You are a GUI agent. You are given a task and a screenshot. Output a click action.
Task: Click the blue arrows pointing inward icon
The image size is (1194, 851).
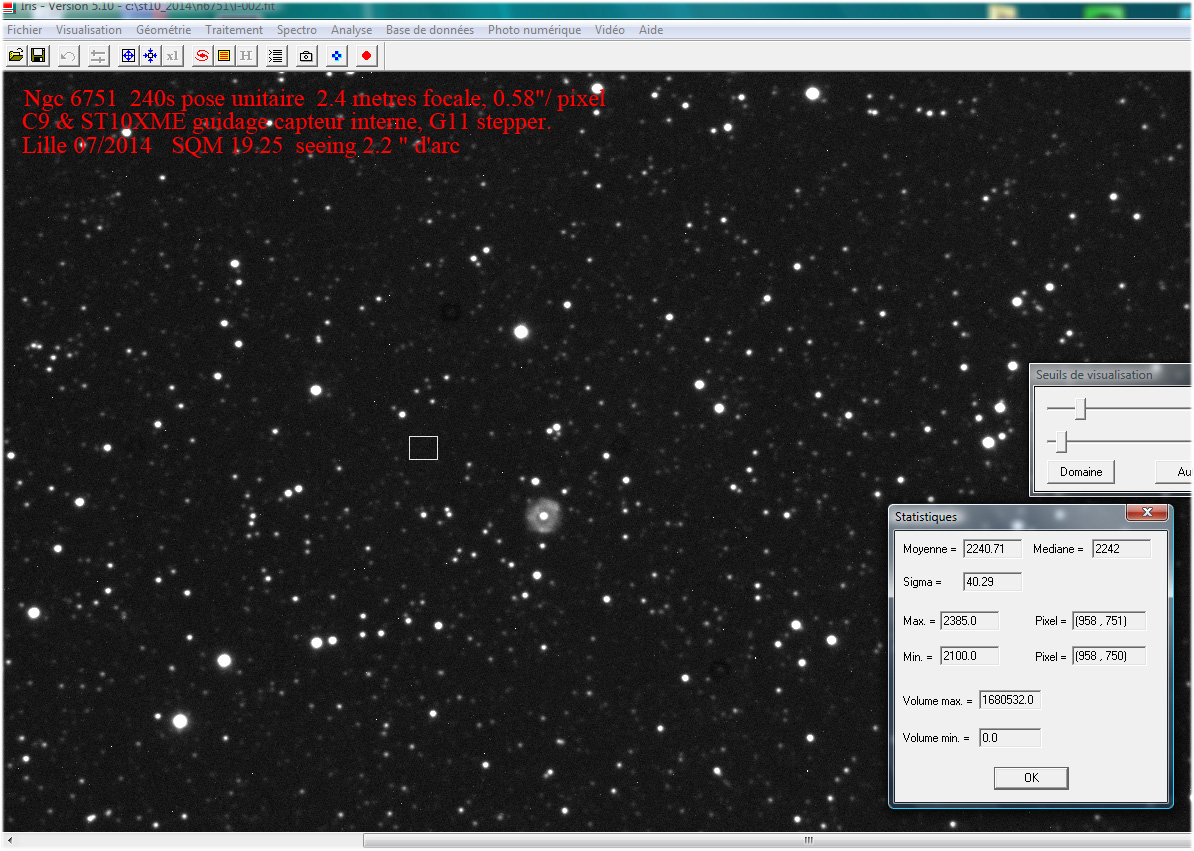(x=151, y=56)
